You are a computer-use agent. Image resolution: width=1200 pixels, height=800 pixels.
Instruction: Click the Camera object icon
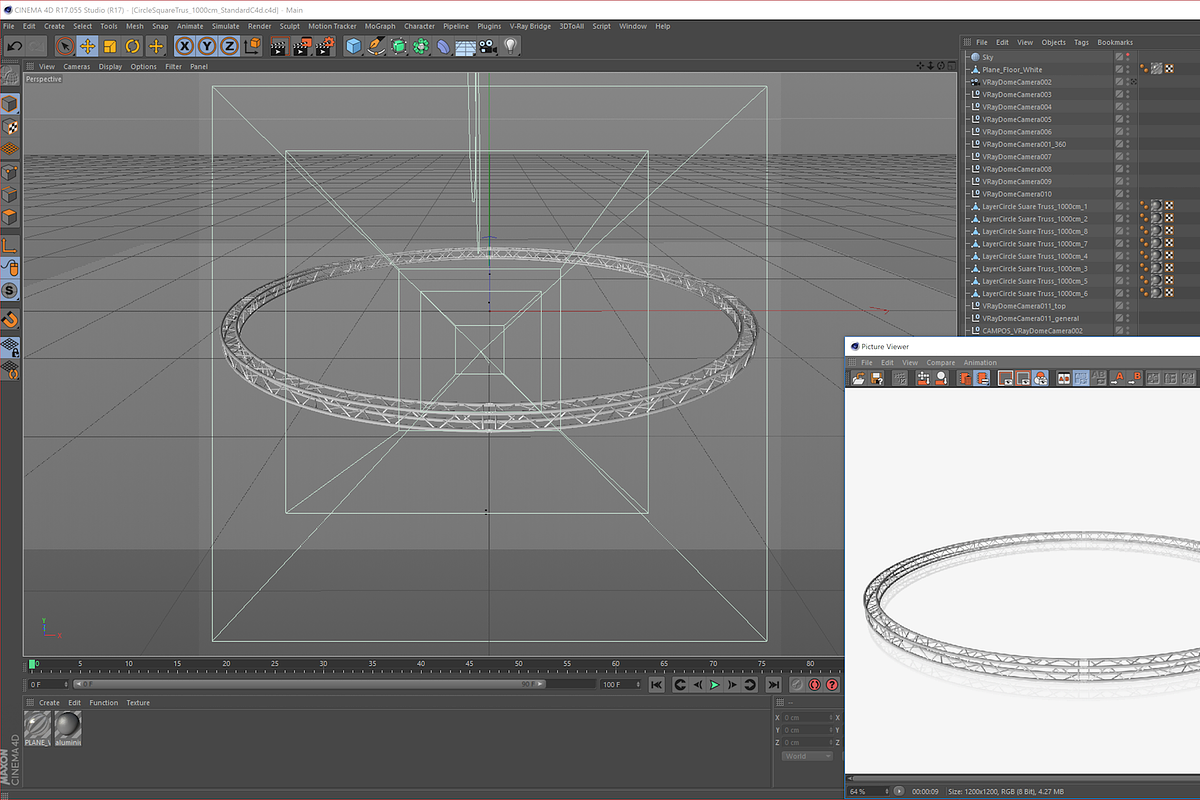tap(488, 46)
